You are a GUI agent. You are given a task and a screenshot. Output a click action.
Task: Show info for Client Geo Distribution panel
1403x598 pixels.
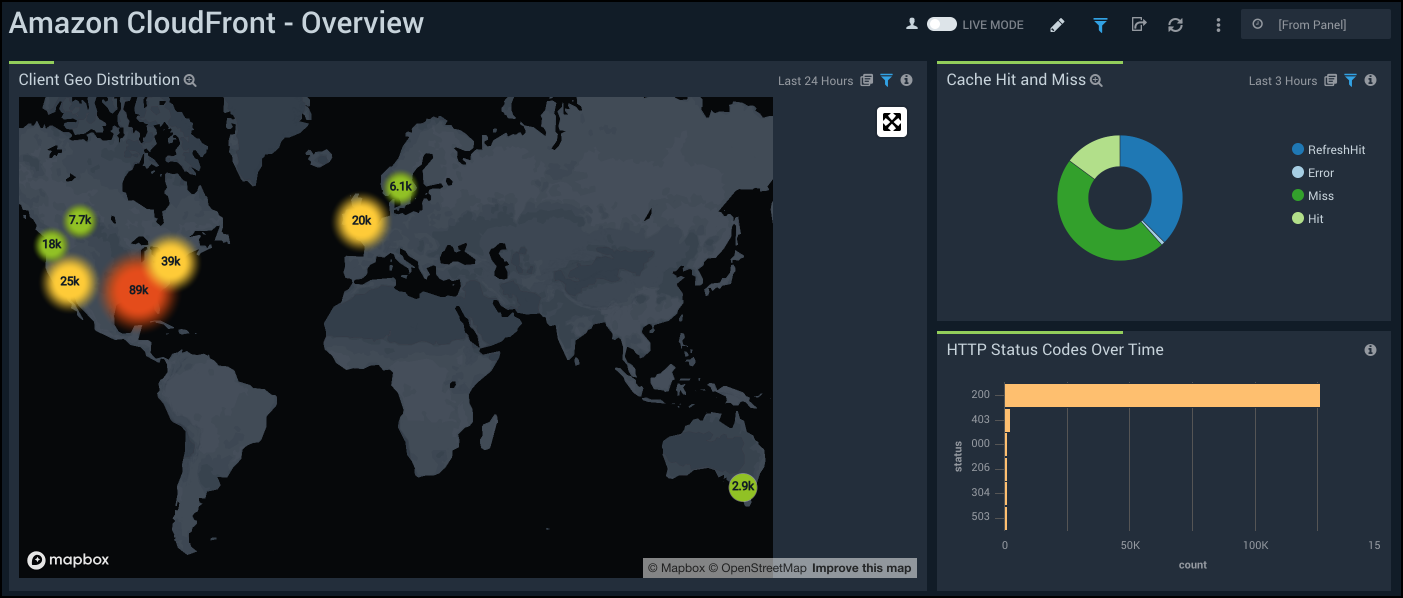coord(906,81)
